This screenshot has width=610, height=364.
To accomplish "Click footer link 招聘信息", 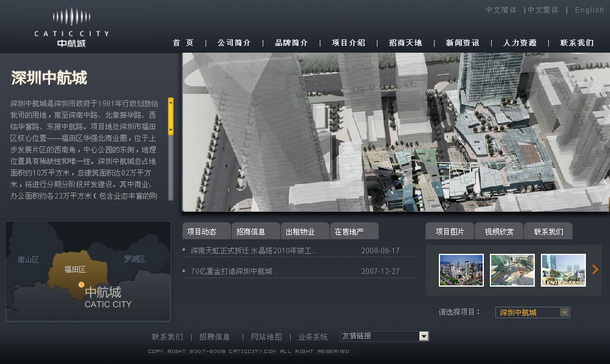I will click(214, 337).
